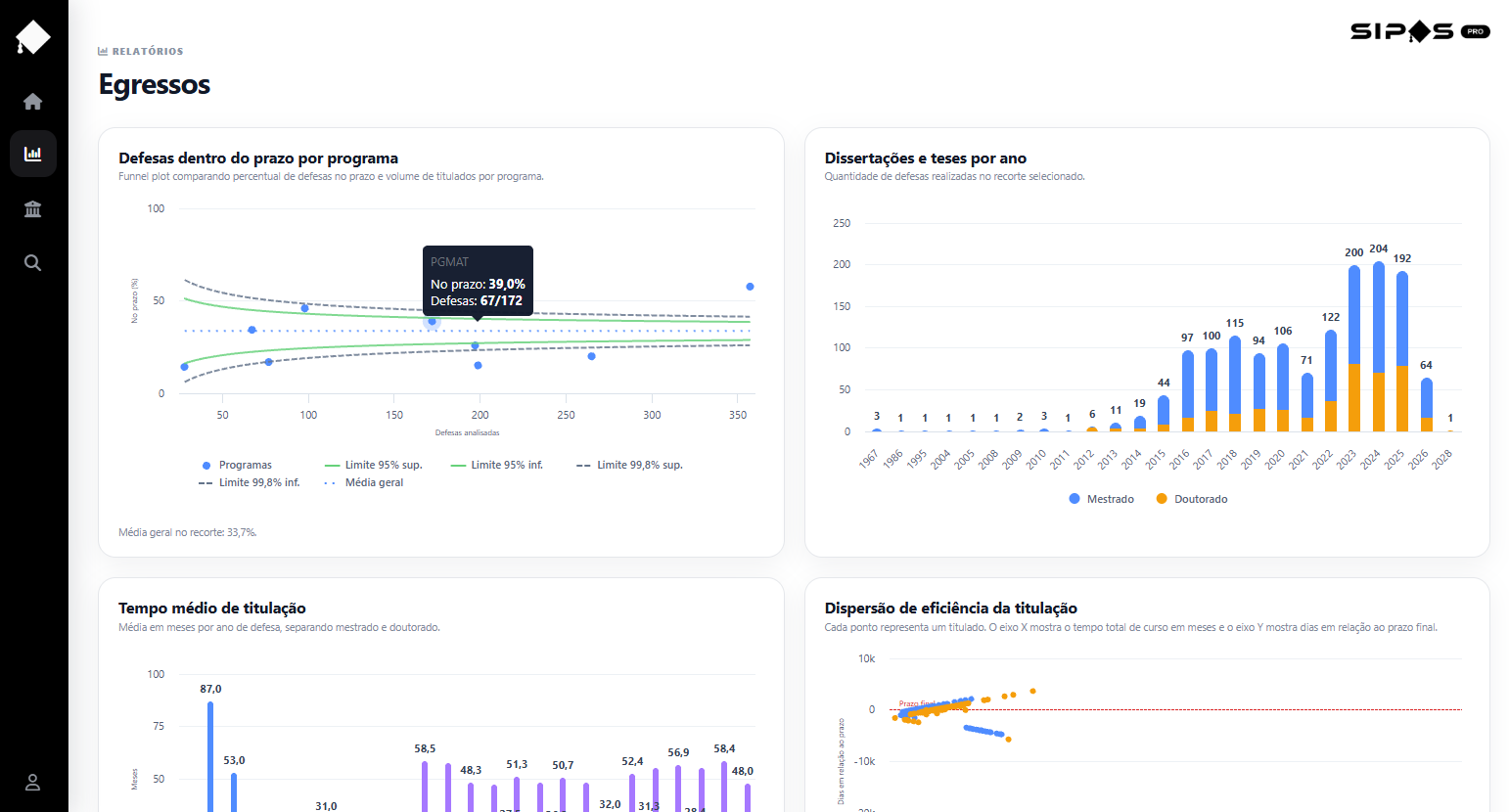The height and width of the screenshot is (812, 1509).
Task: Click the bar labeled 192 in yearly chart
Action: coord(1402,351)
